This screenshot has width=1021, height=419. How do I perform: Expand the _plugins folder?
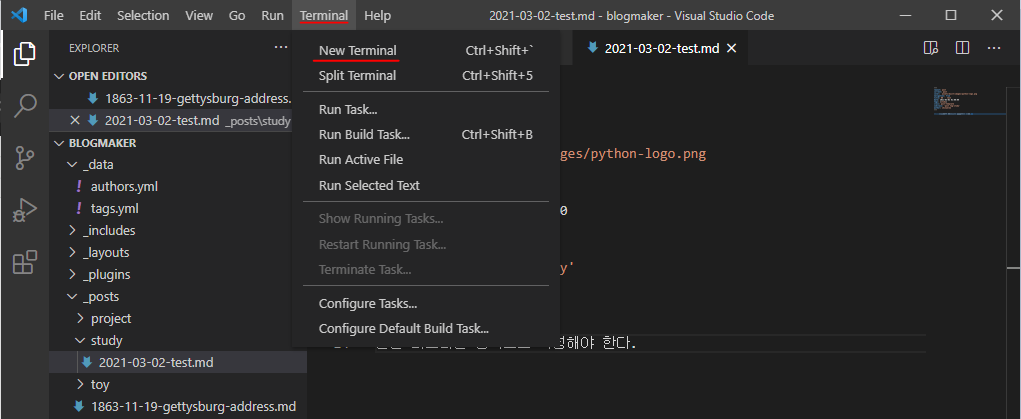(72, 275)
